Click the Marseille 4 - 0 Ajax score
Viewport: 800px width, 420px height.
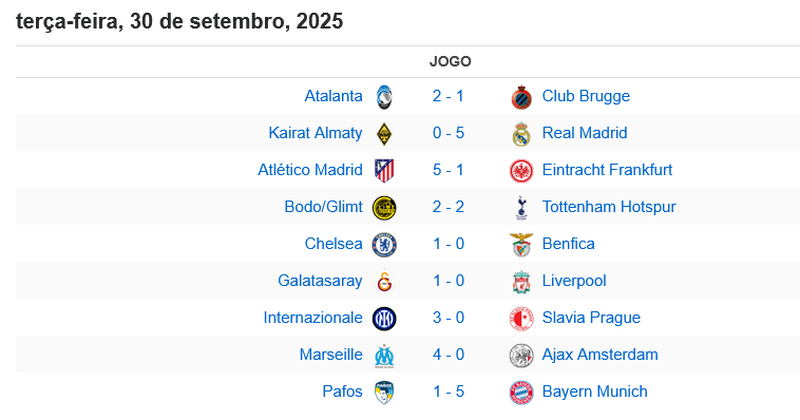coord(448,355)
